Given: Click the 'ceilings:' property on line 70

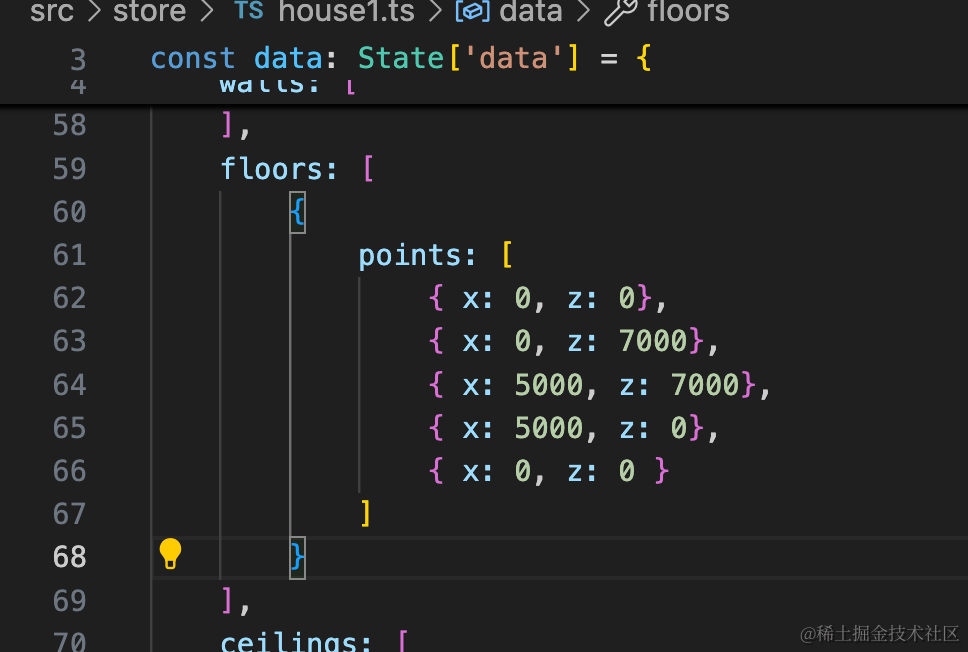Looking at the screenshot, I should 296,642.
